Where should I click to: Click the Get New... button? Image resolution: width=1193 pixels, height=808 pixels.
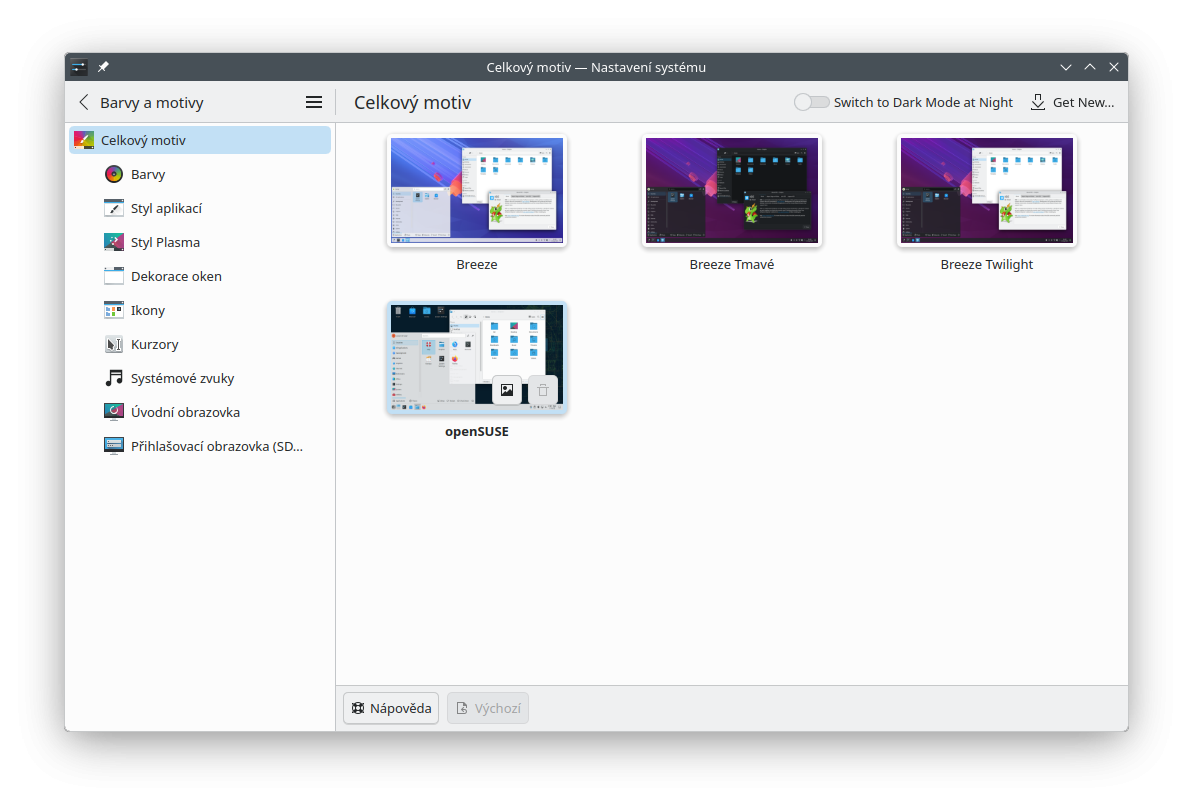1072,102
